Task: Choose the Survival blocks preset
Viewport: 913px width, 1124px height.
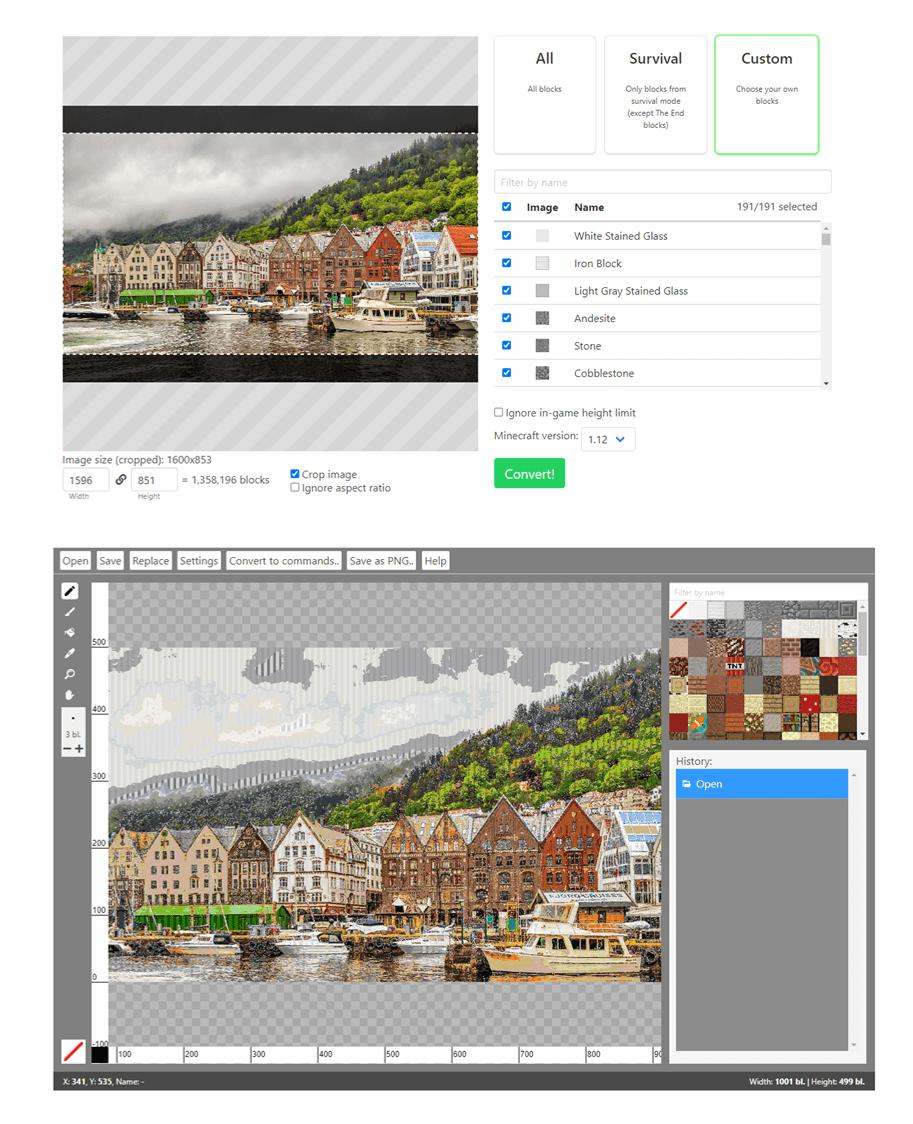Action: 655,95
